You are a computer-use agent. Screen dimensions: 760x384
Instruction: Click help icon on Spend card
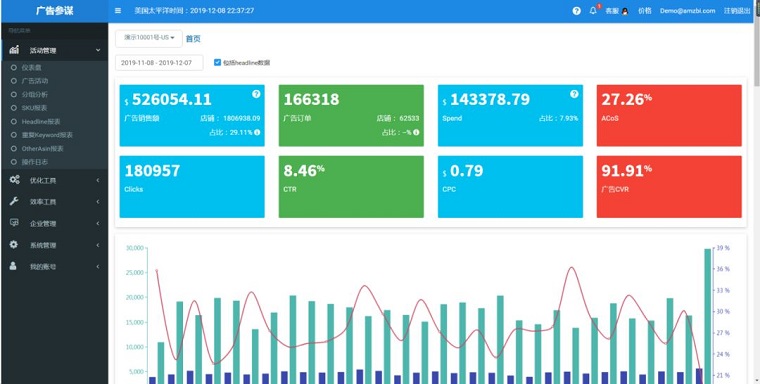coord(574,94)
